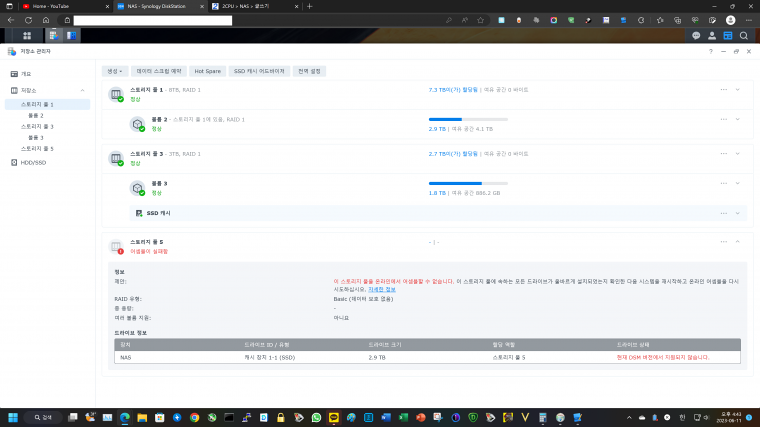
Task: Show hidden system tray icons
Action: point(629,417)
